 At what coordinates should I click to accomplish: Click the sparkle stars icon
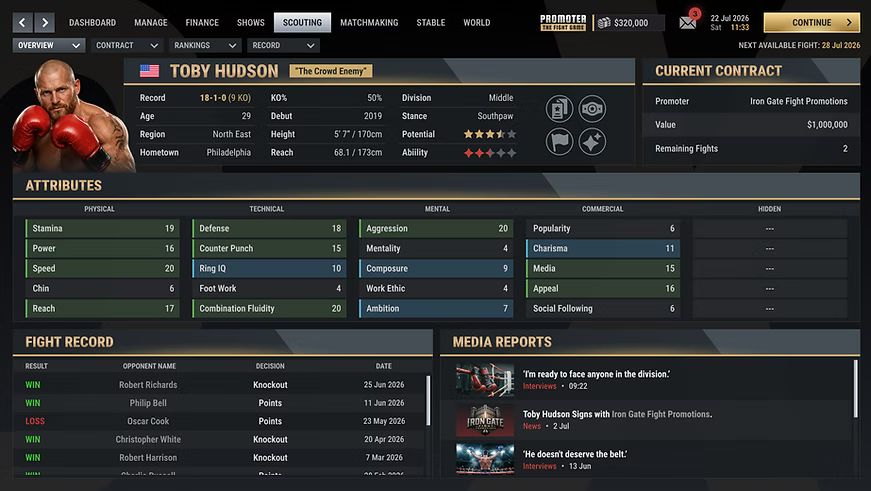pos(592,142)
